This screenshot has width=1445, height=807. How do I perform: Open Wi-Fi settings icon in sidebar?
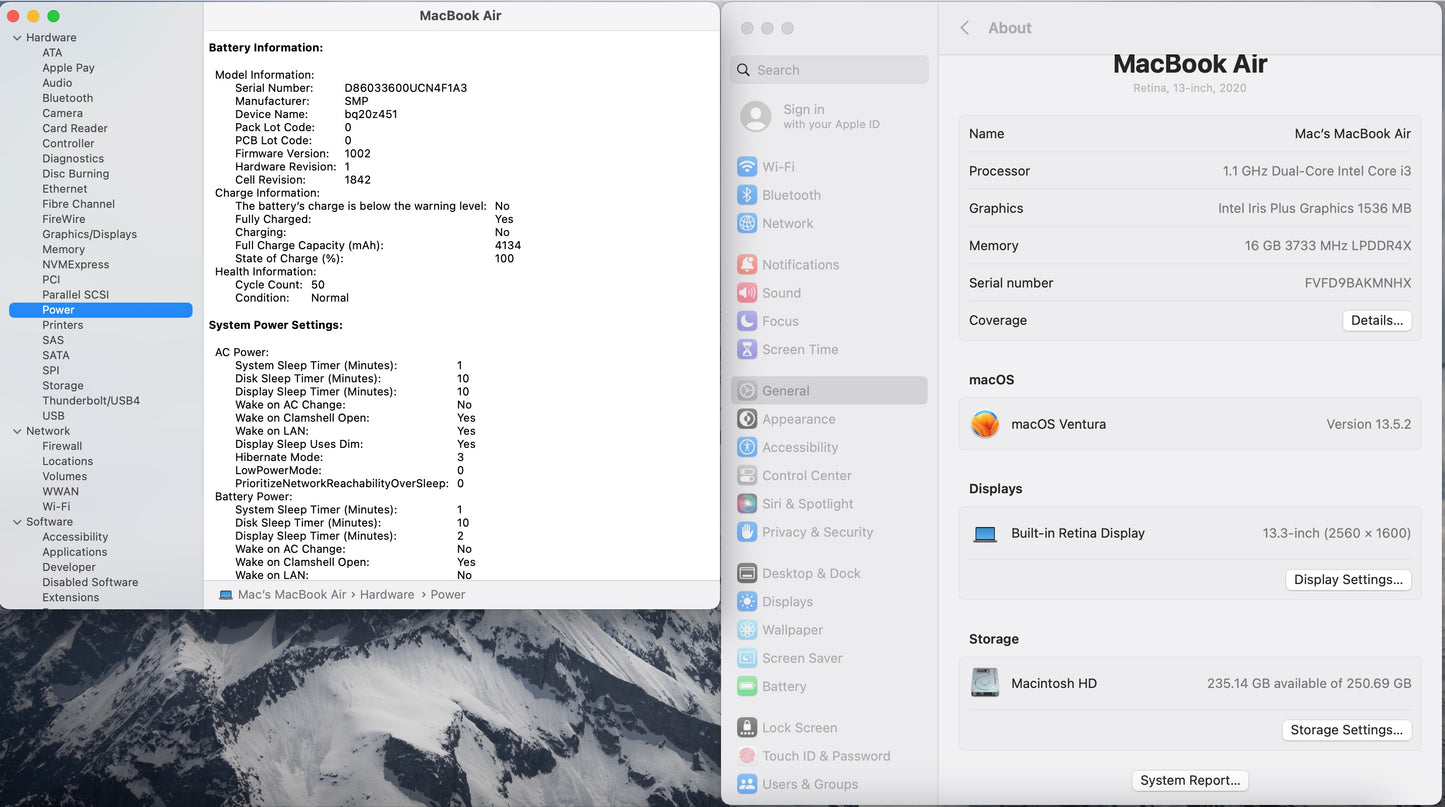point(747,167)
